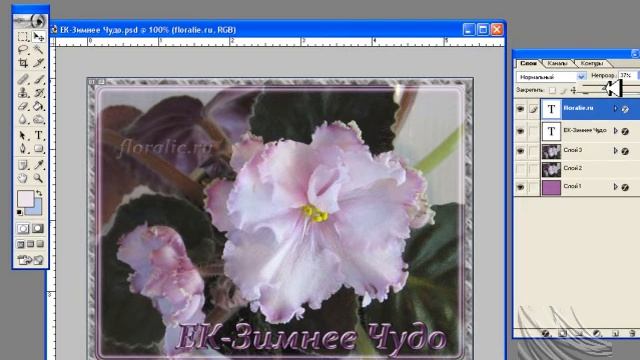Select the Dodge tool
The height and width of the screenshot is (360, 640).
[x=38, y=119]
